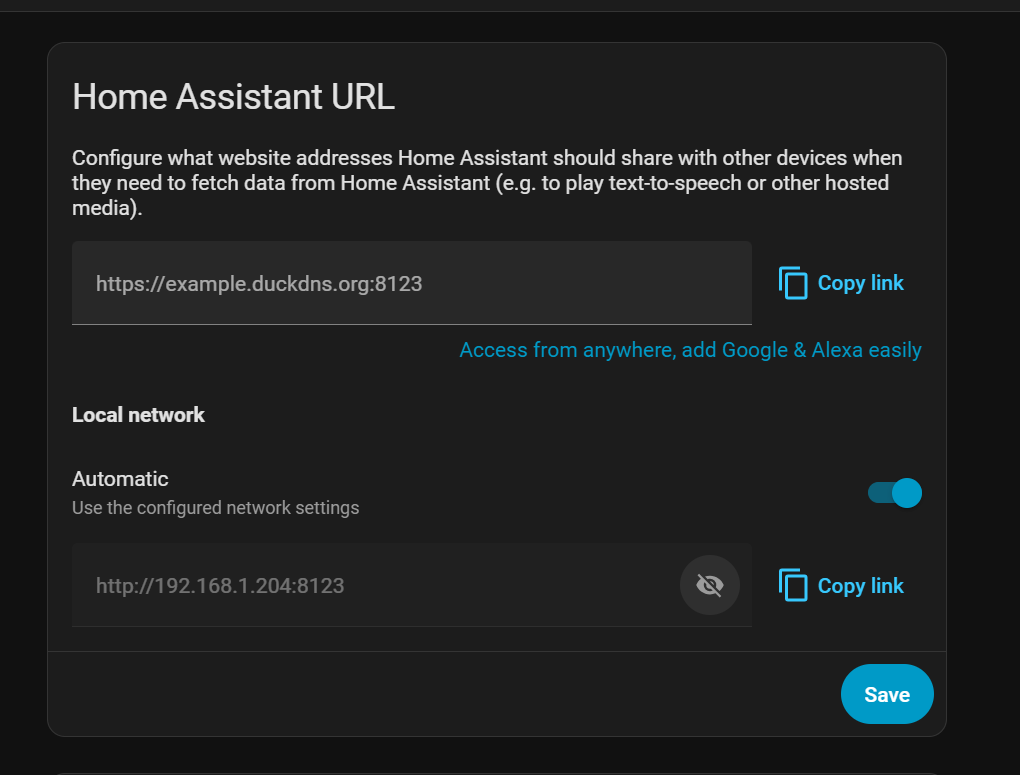The width and height of the screenshot is (1020, 775).
Task: Click the "Automatic" setting label
Action: point(120,479)
